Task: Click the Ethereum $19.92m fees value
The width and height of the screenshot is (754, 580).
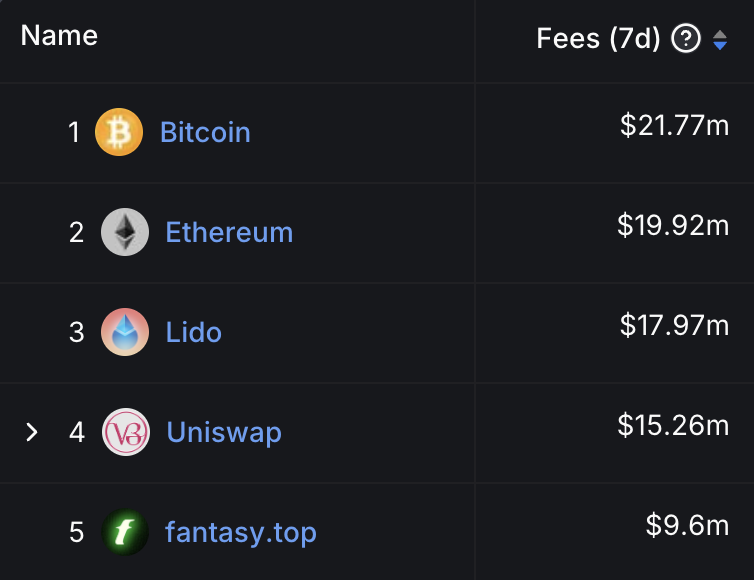Action: click(x=673, y=225)
